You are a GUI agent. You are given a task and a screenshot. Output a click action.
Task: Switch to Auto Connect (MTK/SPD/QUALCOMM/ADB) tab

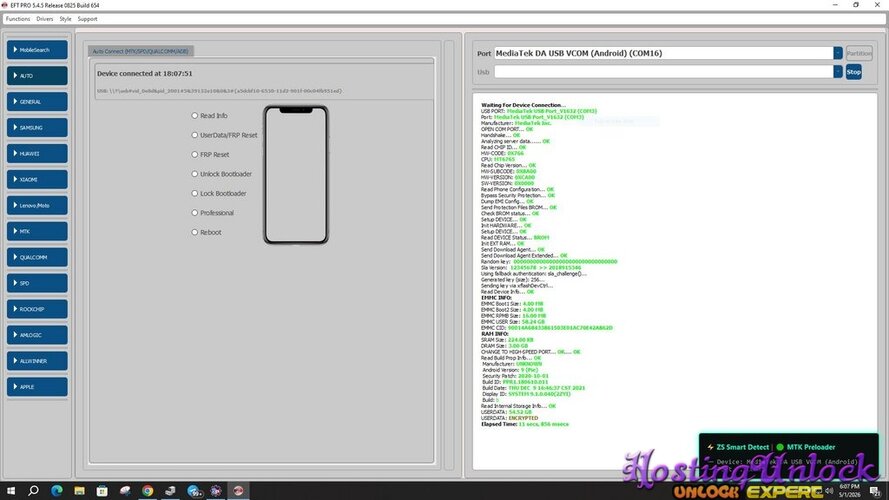(x=141, y=51)
